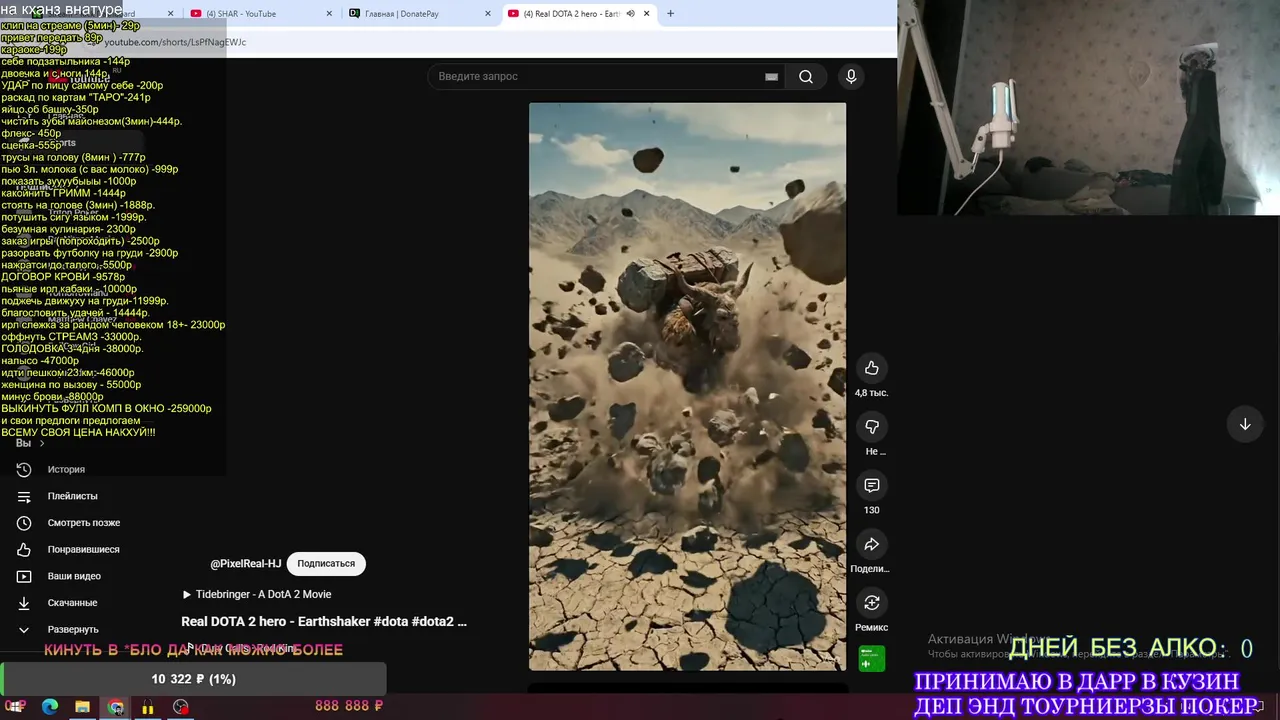The width and height of the screenshot is (1280, 720).
Task: Click the Real DOTA 2 hero - Earthshaker title
Action: pyautogui.click(x=324, y=621)
